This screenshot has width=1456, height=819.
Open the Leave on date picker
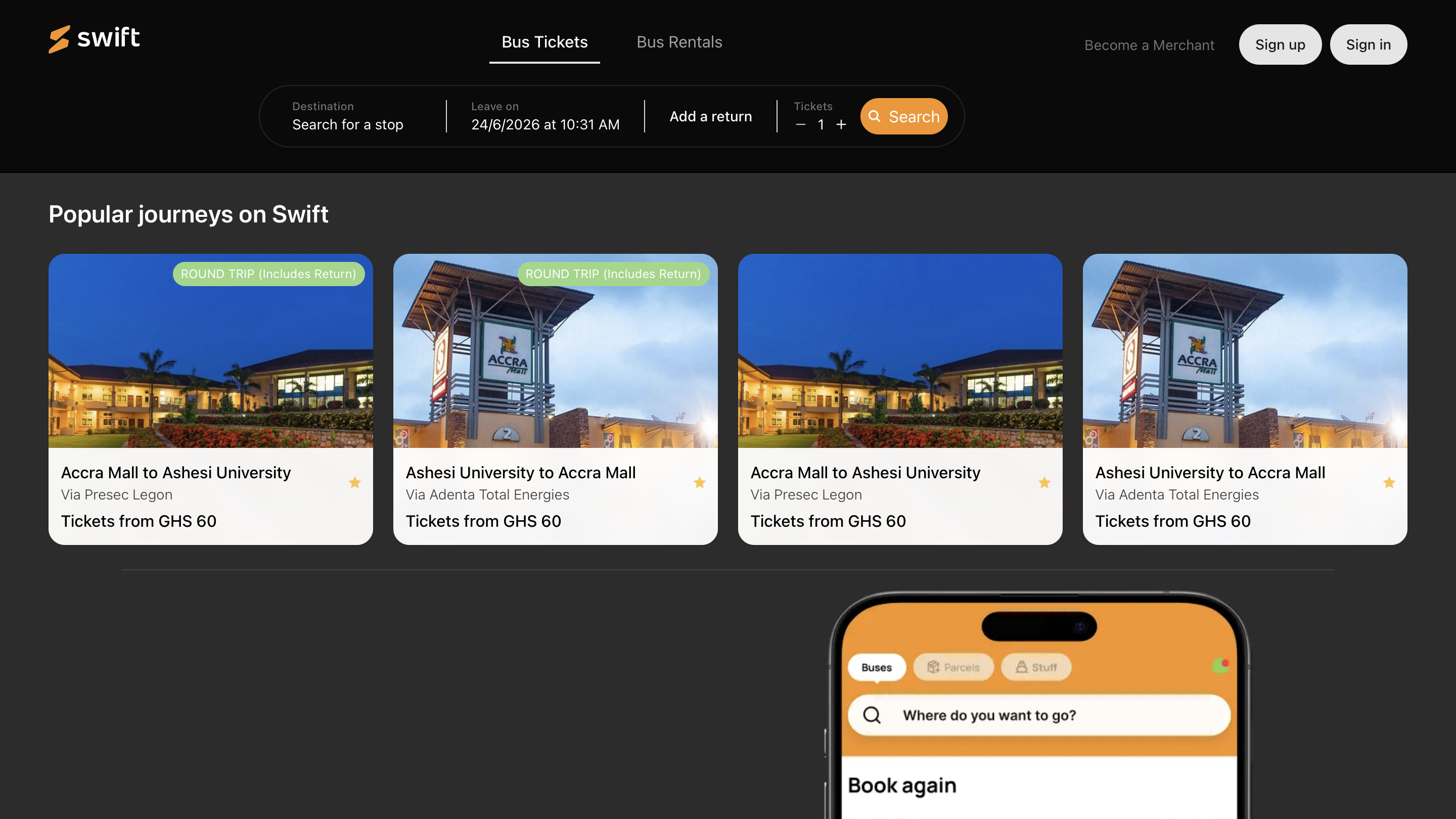coord(545,116)
